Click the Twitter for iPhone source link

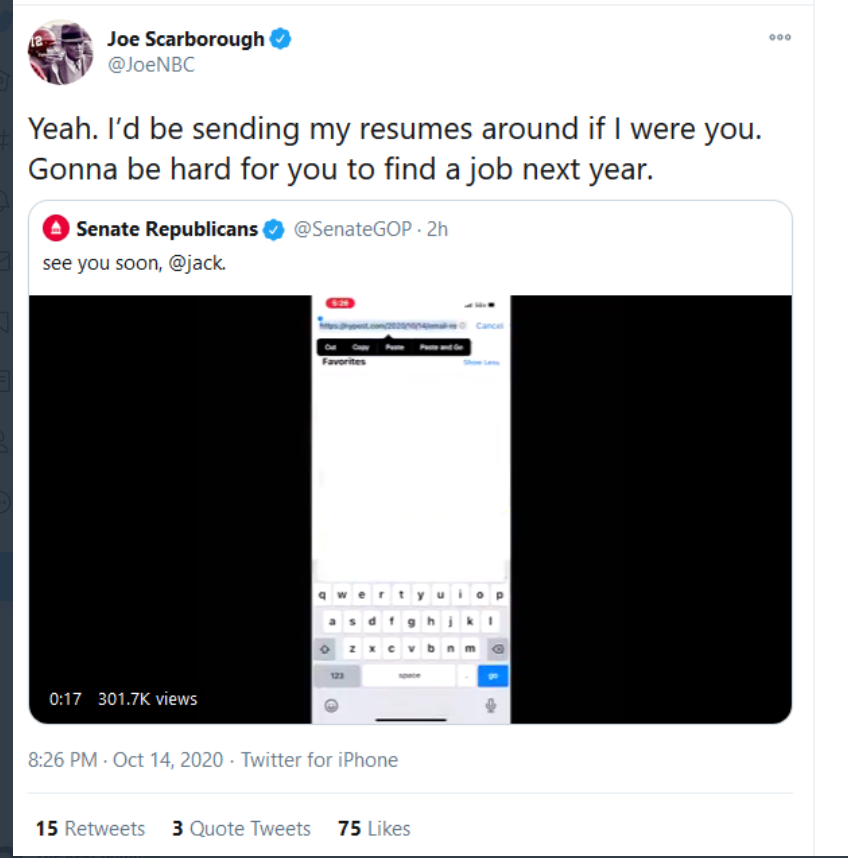click(320, 760)
